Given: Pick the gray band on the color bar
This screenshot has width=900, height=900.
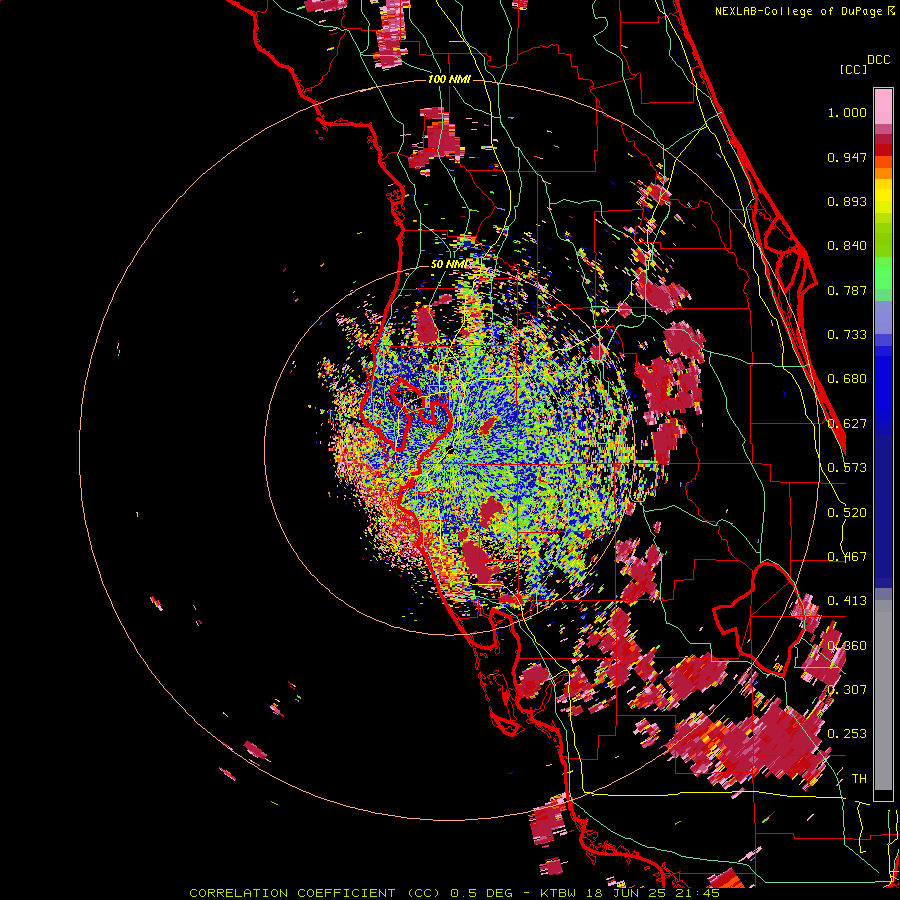Looking at the screenshot, I should tap(883, 695).
